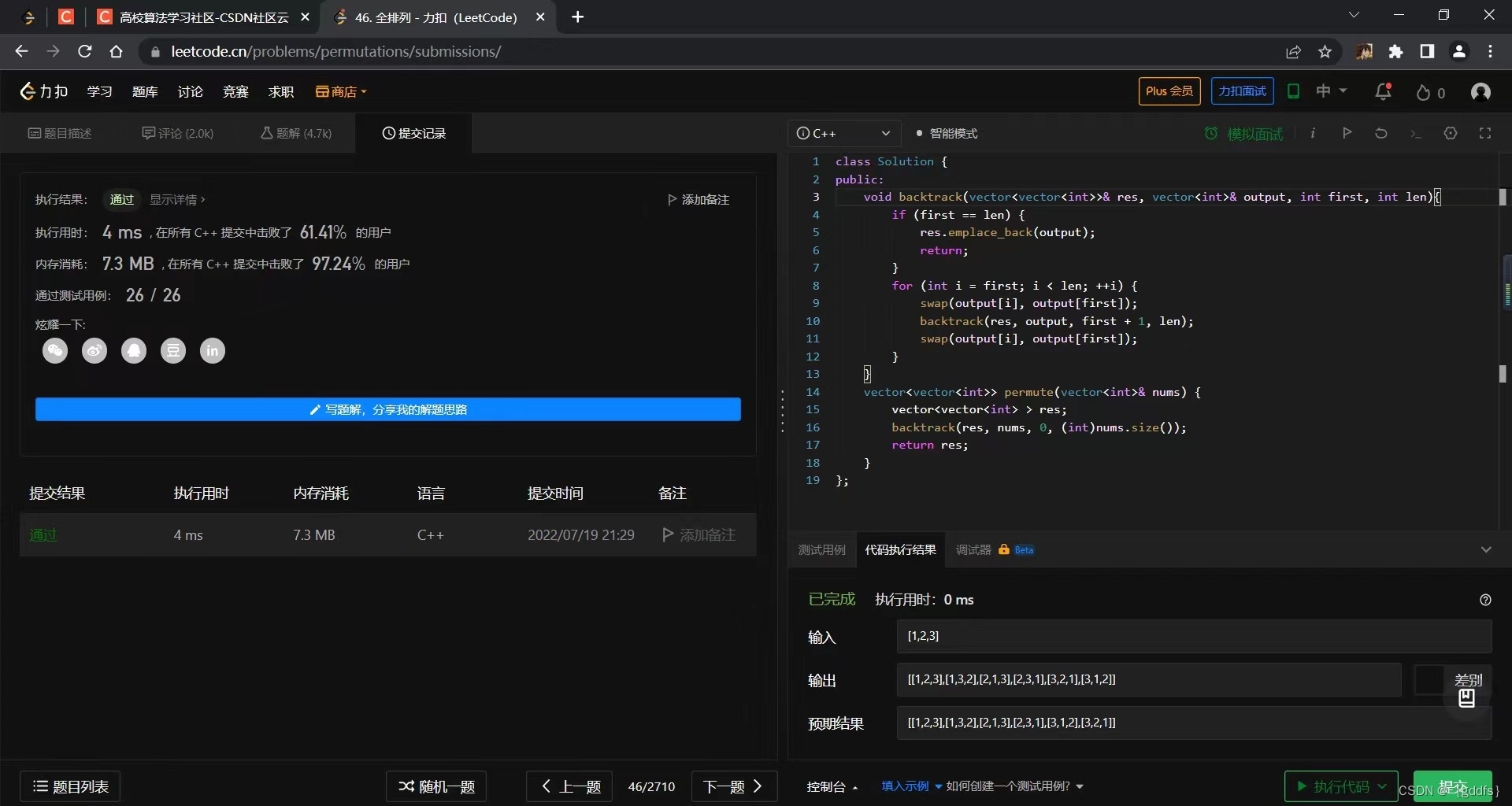The image size is (1512, 806).
Task: Expand the console panel
Action: click(x=832, y=786)
